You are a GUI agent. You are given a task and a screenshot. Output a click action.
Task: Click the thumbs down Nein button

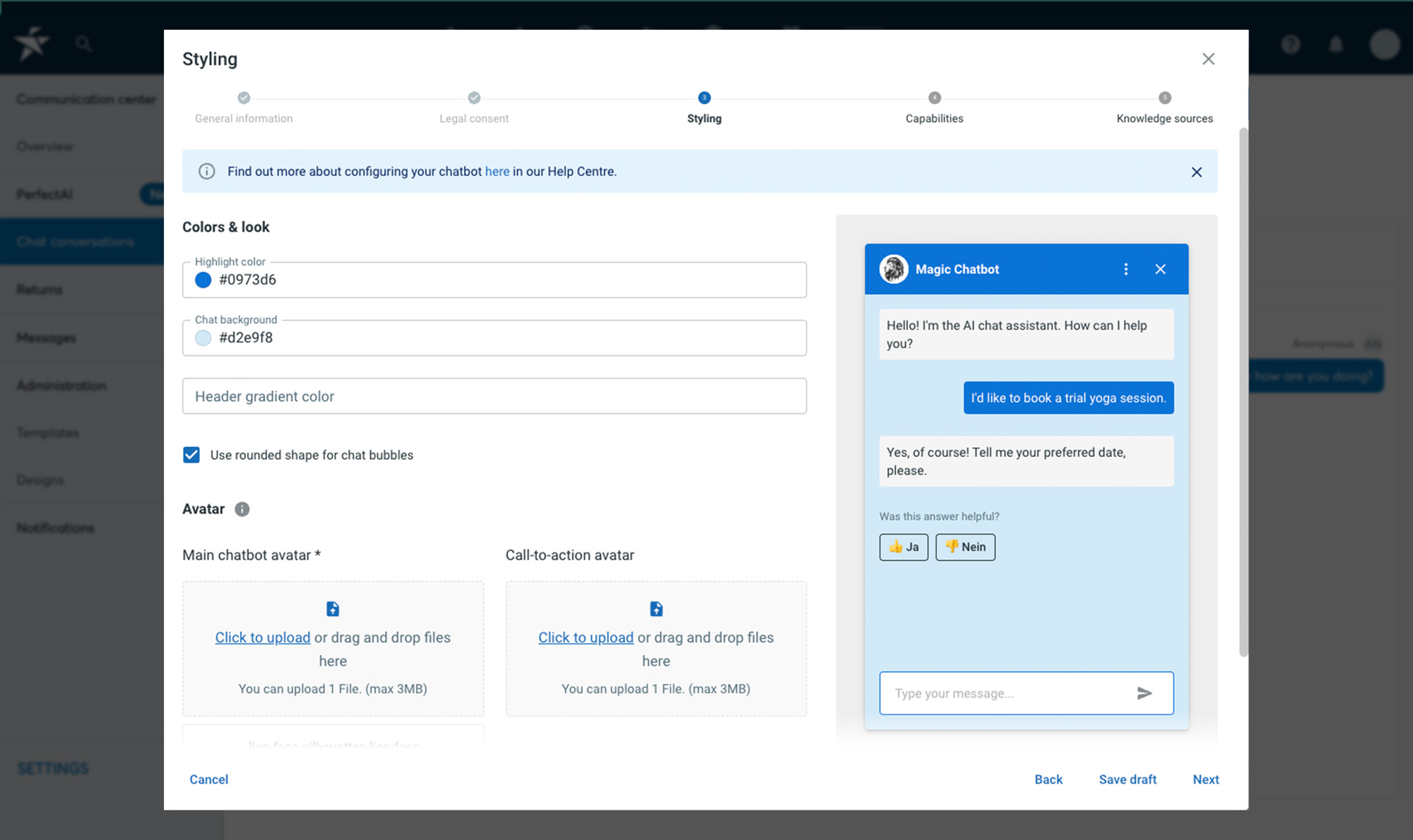[x=965, y=547]
